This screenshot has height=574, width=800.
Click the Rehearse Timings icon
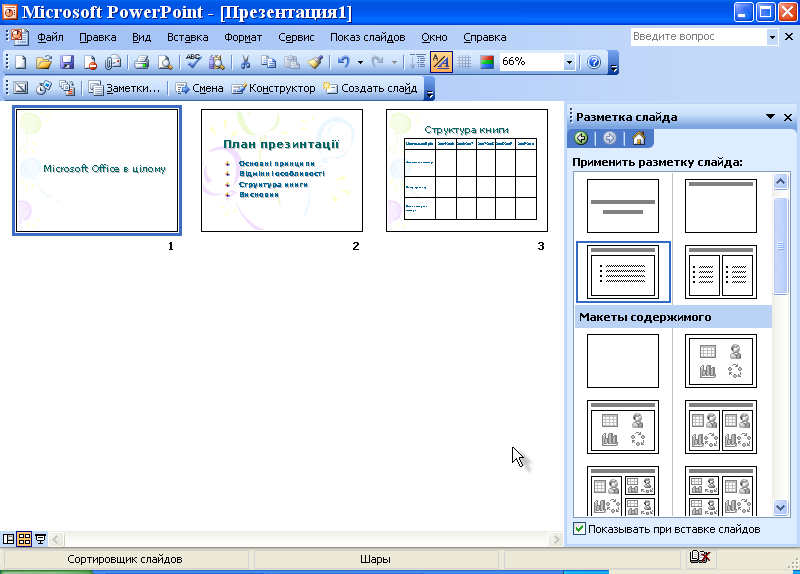44,88
